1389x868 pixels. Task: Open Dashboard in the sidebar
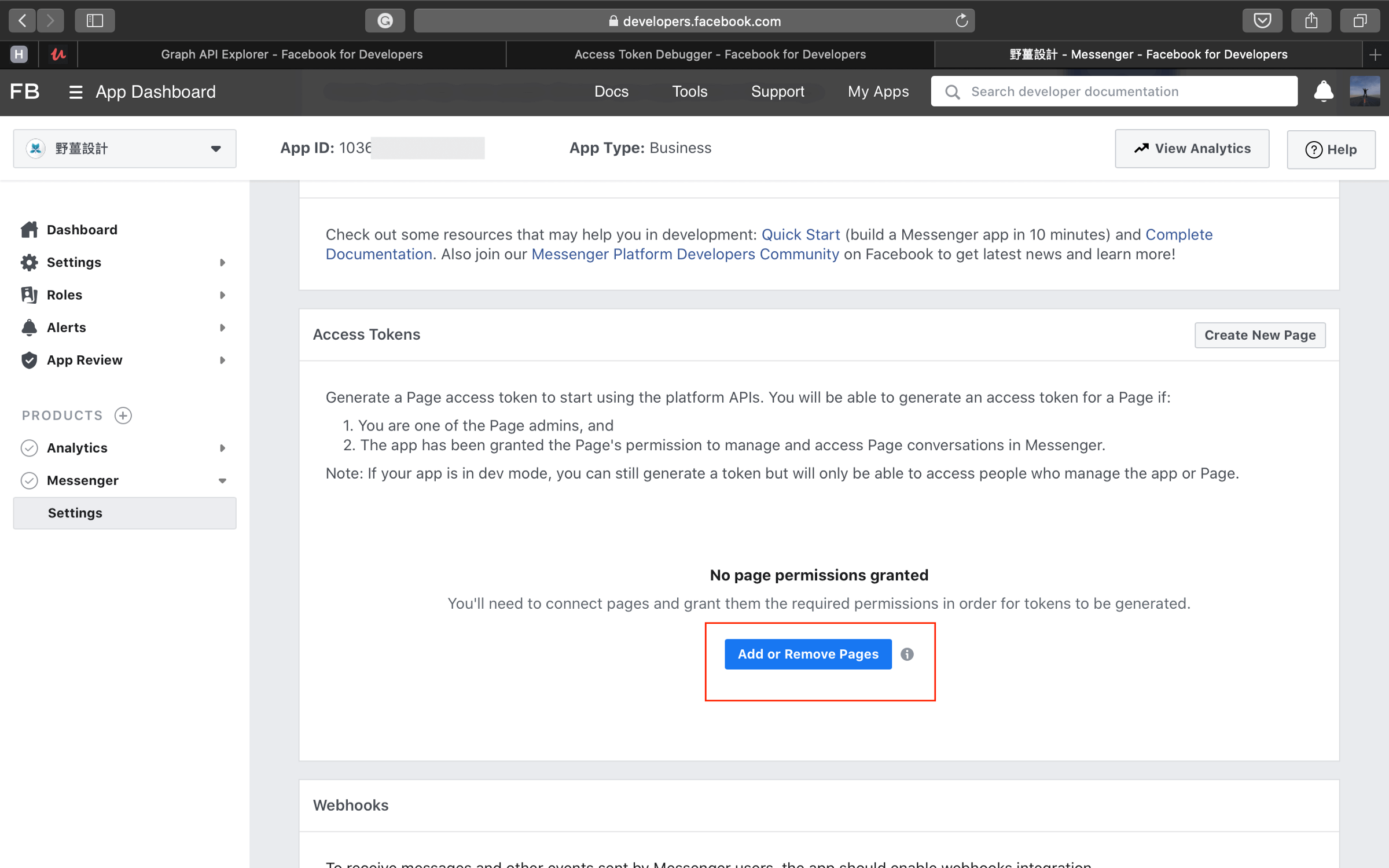[x=82, y=230]
